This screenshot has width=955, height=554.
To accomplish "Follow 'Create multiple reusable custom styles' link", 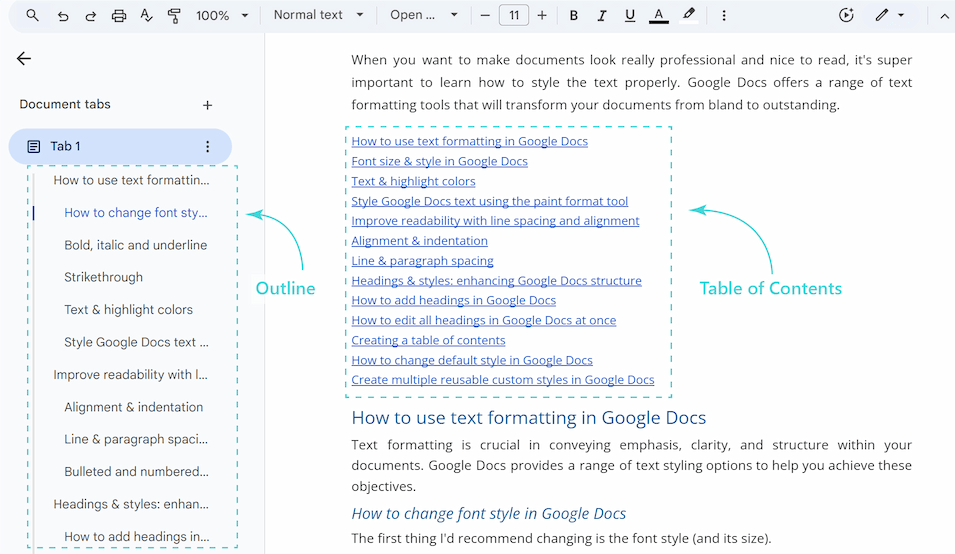I will (502, 380).
